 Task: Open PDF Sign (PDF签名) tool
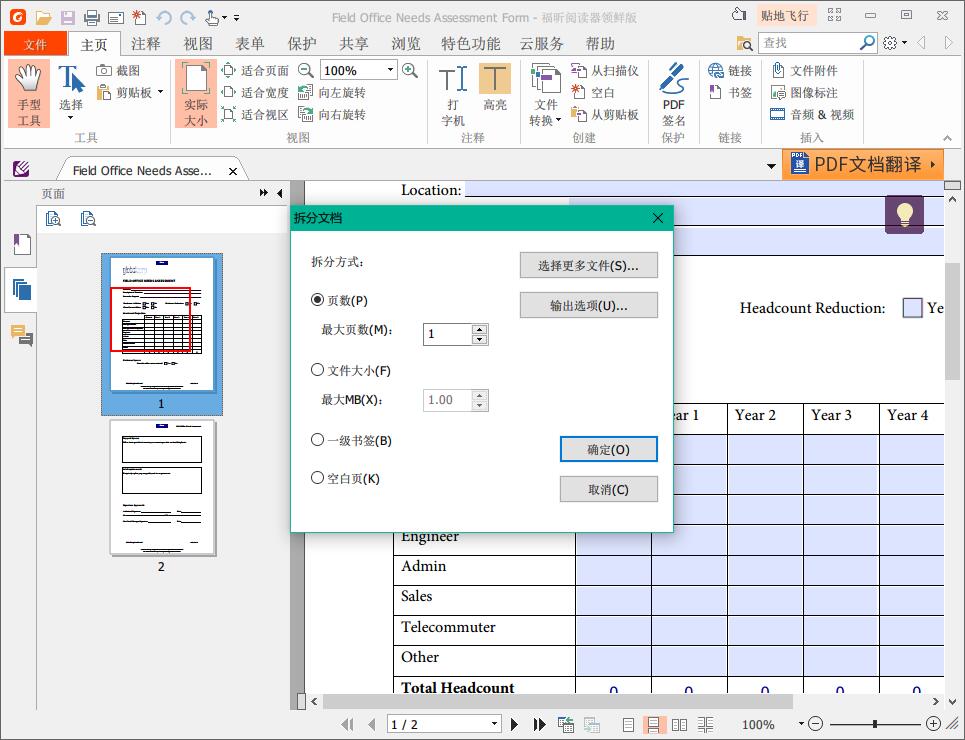674,94
